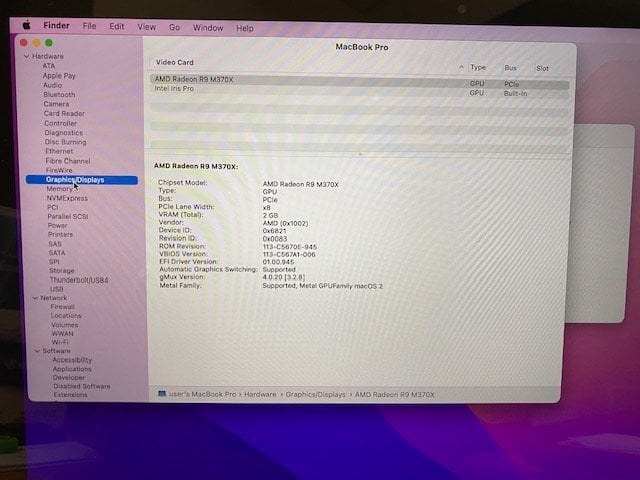Select NVMExpress in the sidebar
Screen dimensions: 640x480
coord(67,198)
